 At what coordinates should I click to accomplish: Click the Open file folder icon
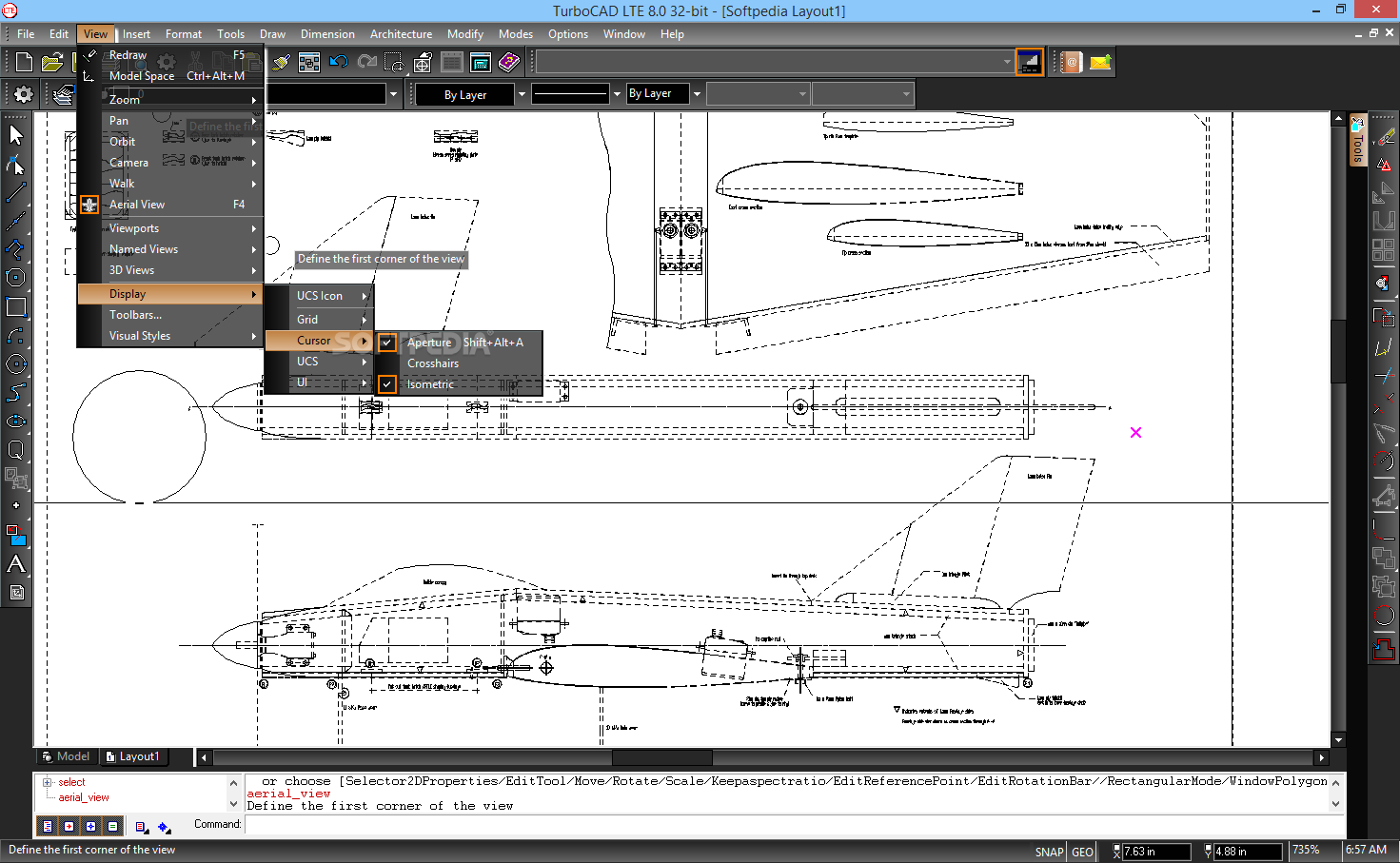(x=52, y=63)
